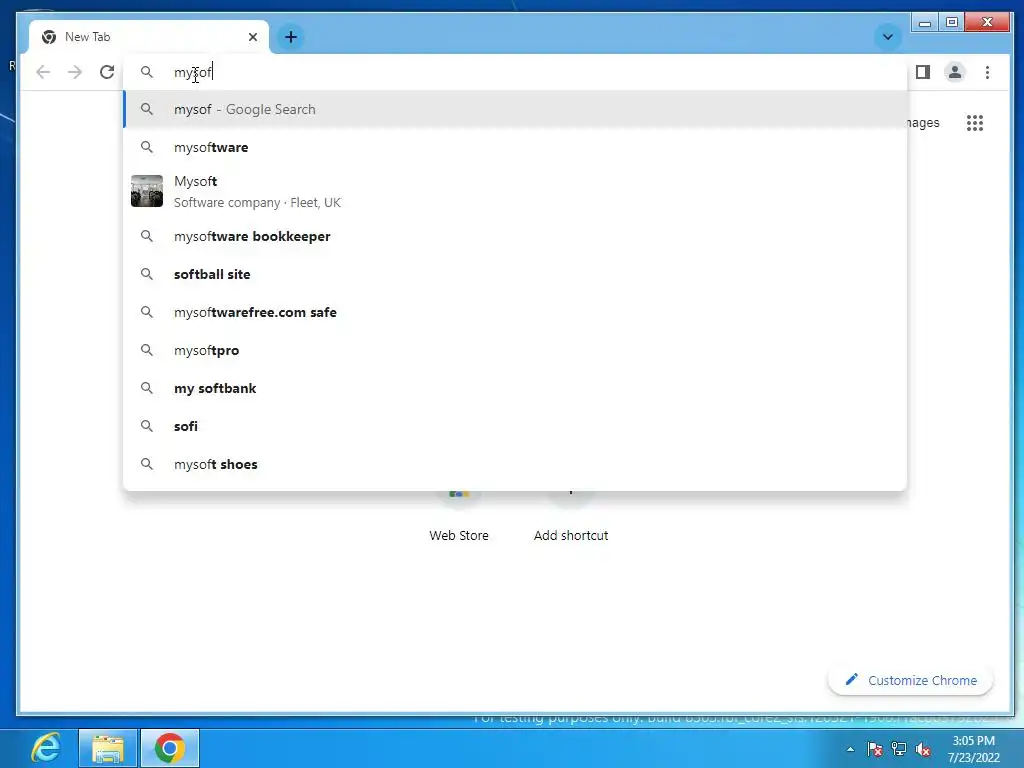Image resolution: width=1024 pixels, height=768 pixels.
Task: Show hidden tray icons arrow
Action: [x=850, y=749]
